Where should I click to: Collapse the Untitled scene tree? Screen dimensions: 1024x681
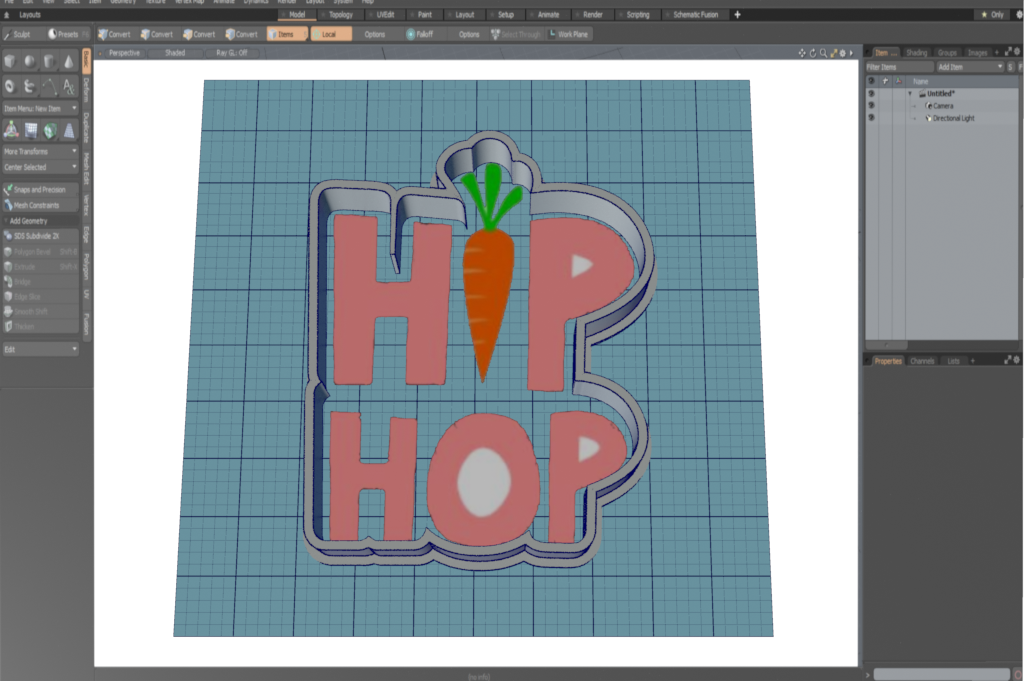pyautogui.click(x=910, y=93)
